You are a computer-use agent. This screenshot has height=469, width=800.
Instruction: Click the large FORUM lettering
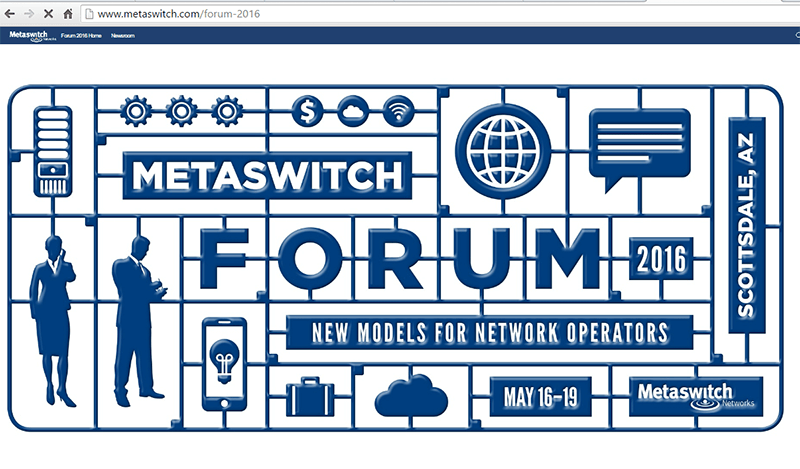point(400,258)
